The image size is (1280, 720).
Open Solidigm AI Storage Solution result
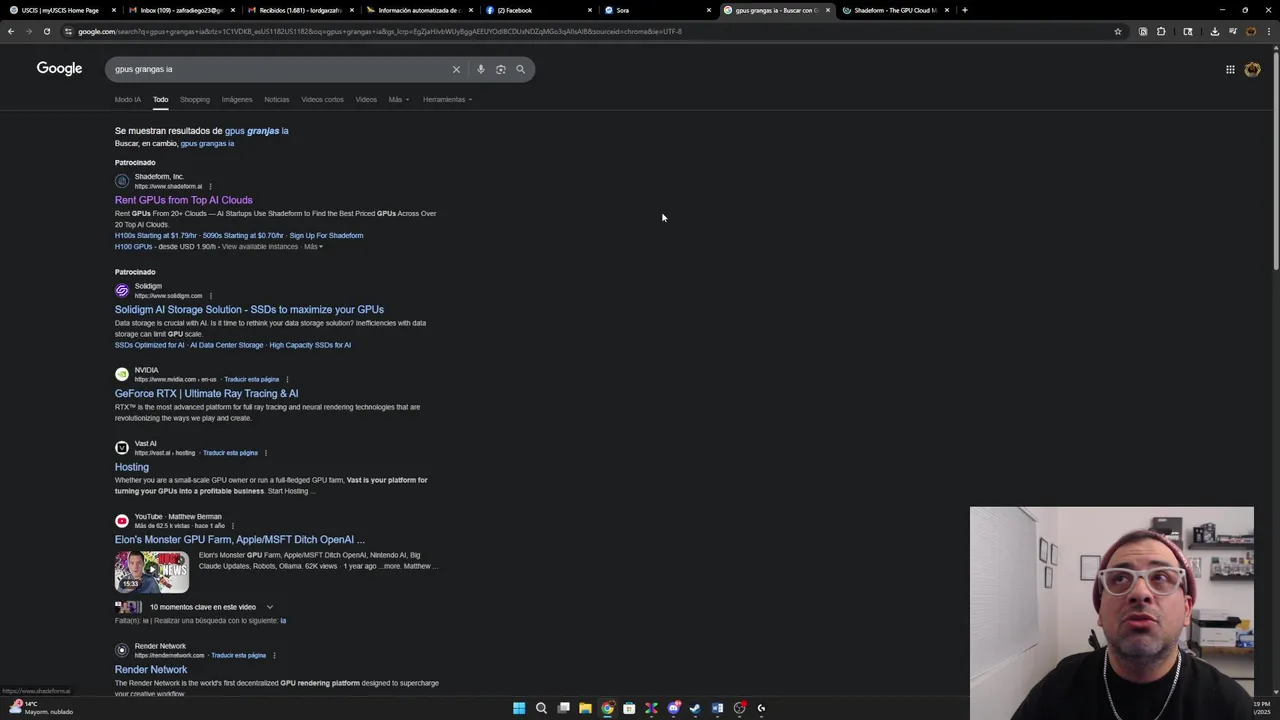249,310
